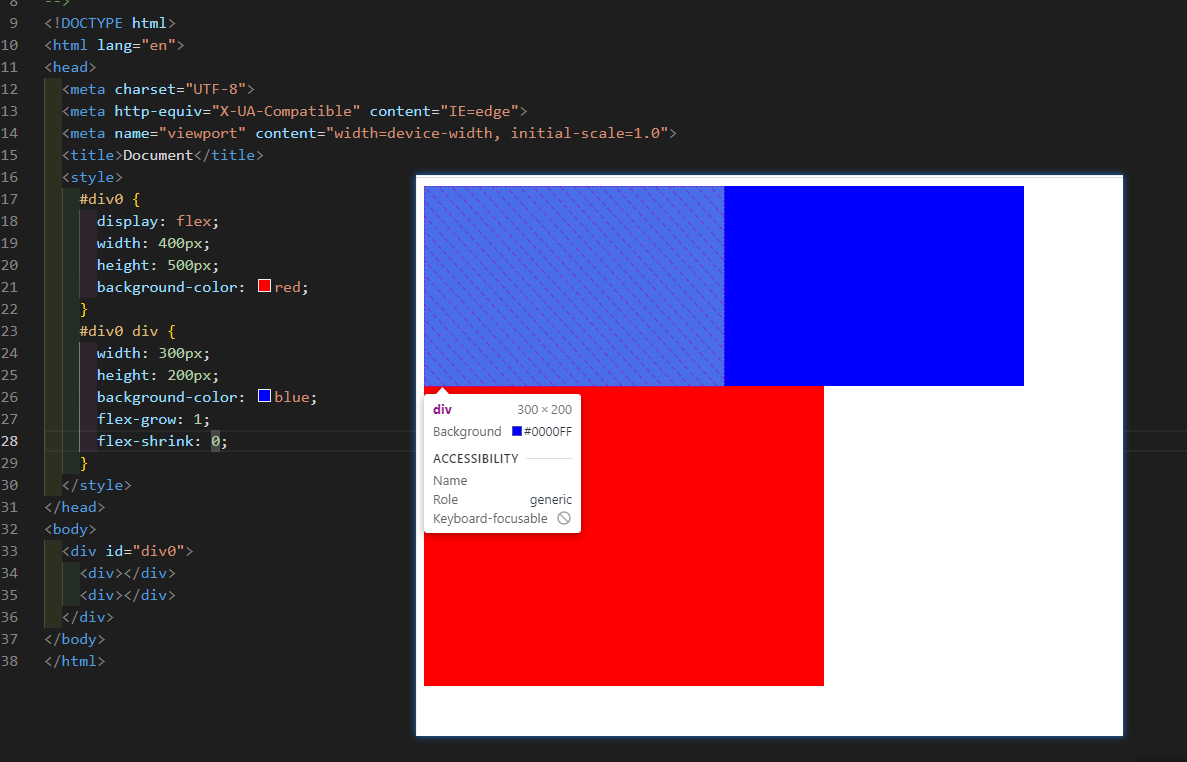Click the 'display: flex;' line in editor

coord(157,221)
